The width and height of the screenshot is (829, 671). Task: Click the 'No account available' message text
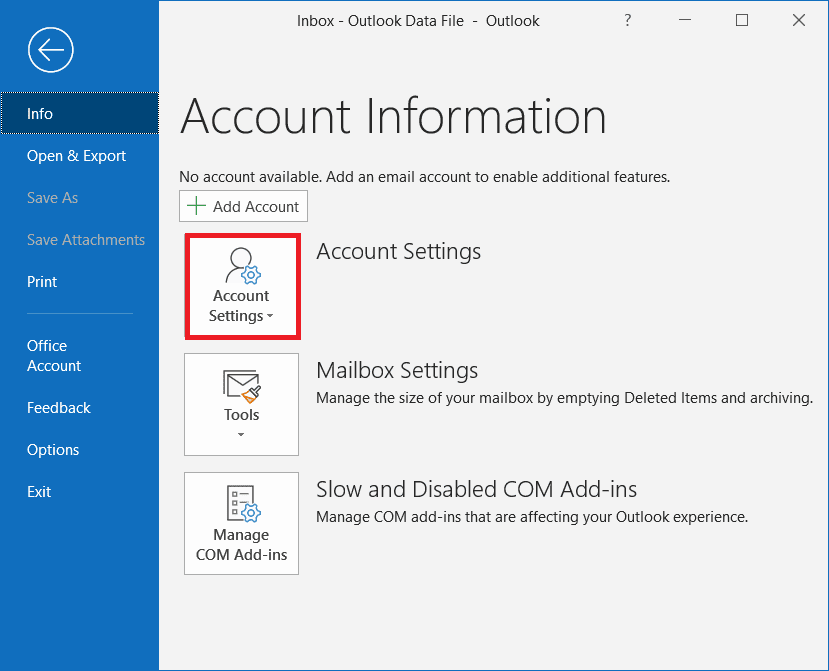[x=425, y=177]
